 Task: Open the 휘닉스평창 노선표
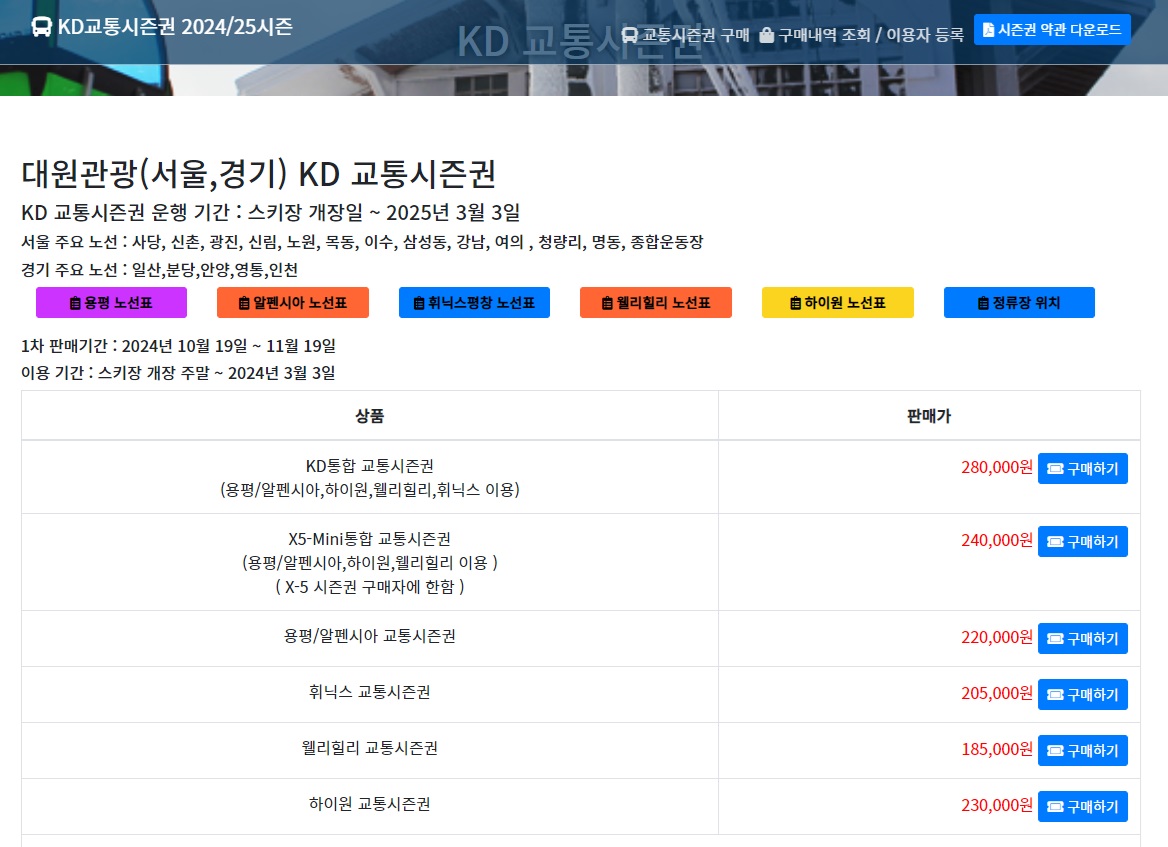tap(474, 302)
